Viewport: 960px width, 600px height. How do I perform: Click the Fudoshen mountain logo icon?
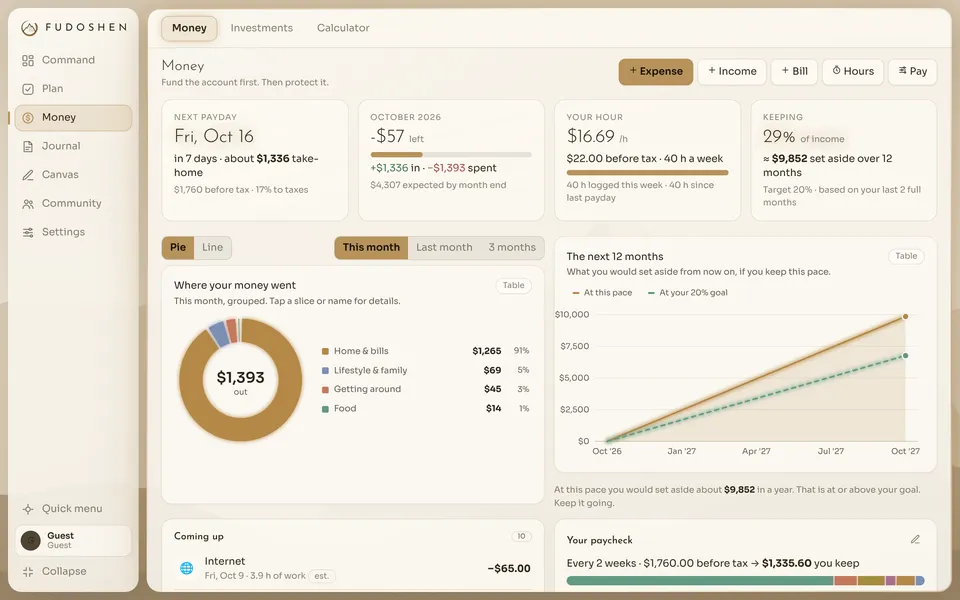pyautogui.click(x=29, y=28)
